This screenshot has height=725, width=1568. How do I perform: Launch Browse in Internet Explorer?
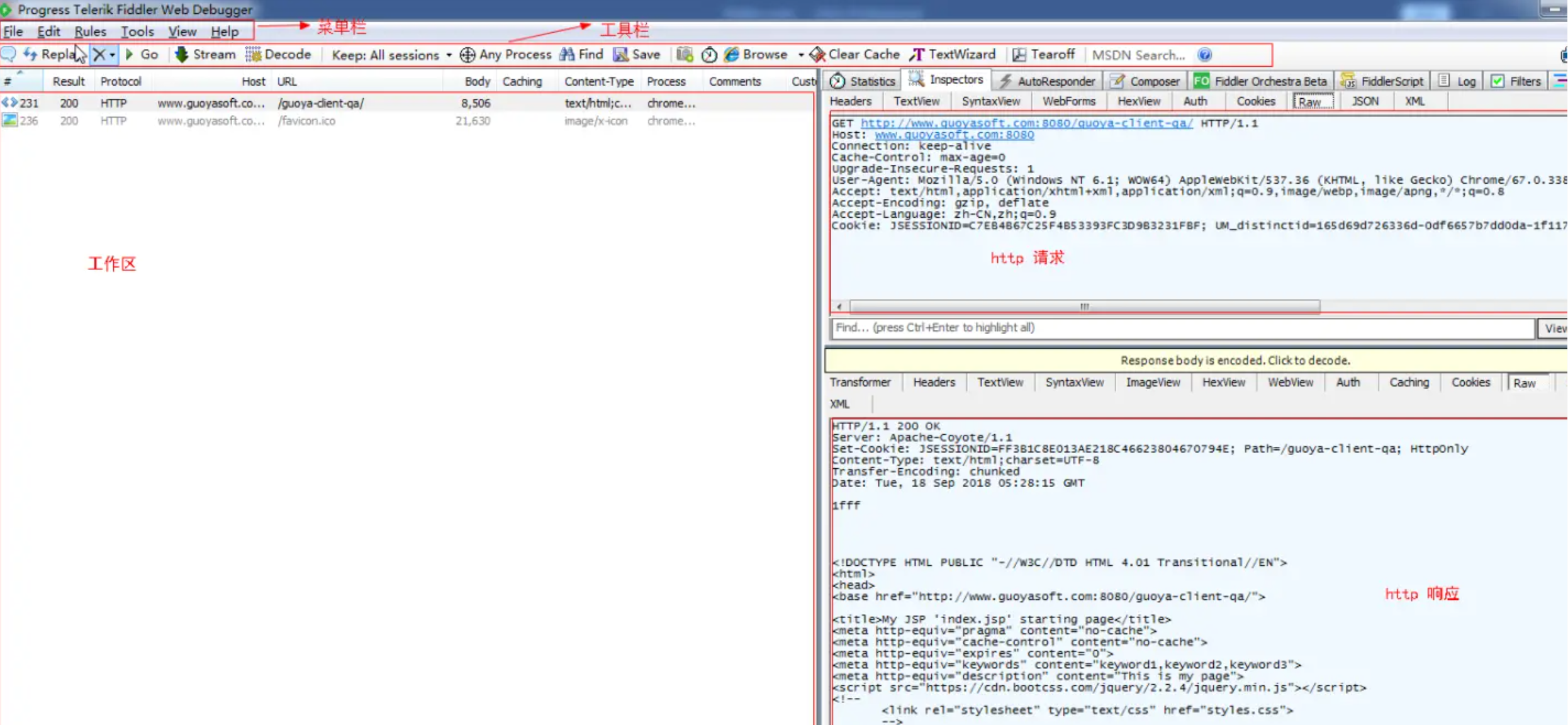click(x=756, y=55)
